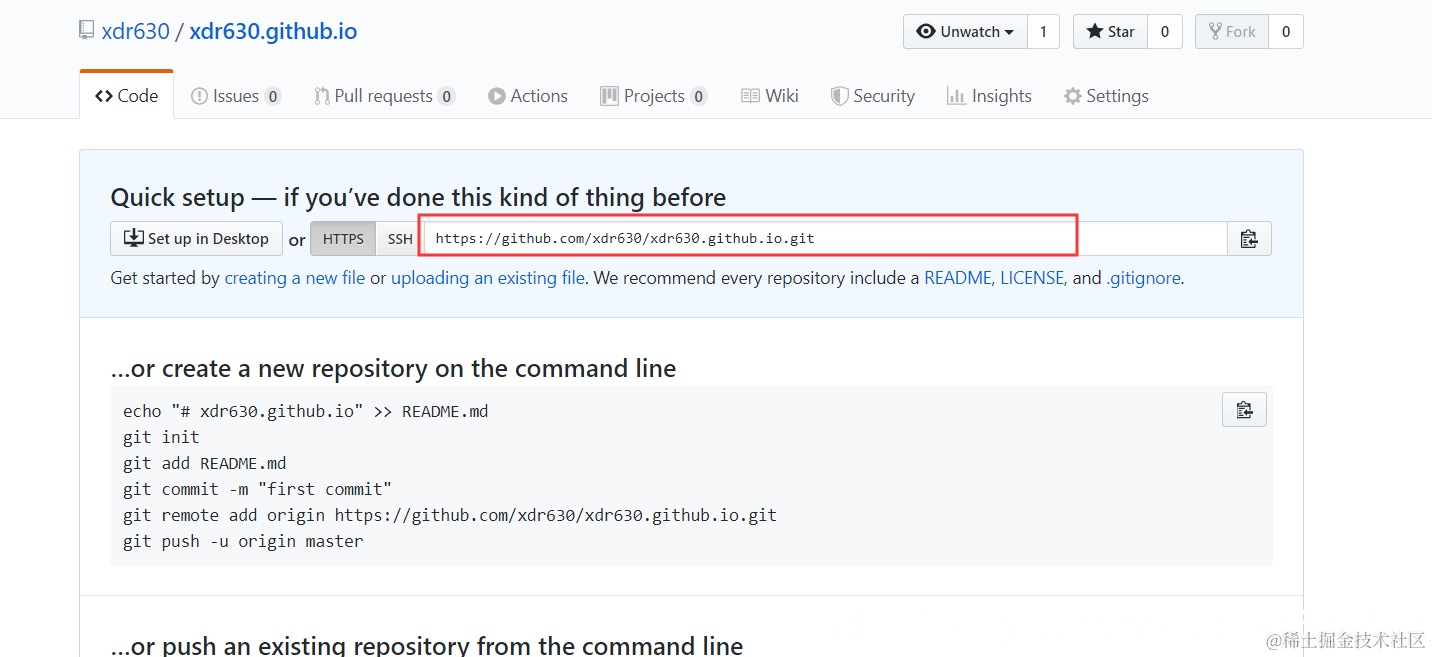This screenshot has height=657, width=1432.
Task: Click the repository clone URL field
Action: [x=826, y=239]
